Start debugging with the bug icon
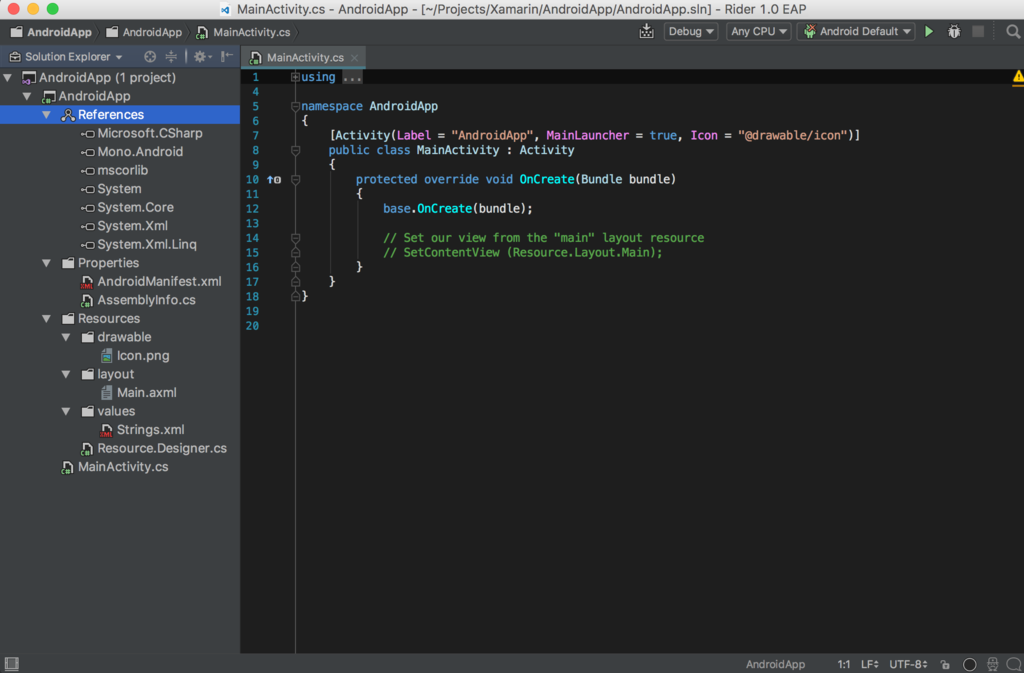Image resolution: width=1024 pixels, height=673 pixels. point(954,31)
